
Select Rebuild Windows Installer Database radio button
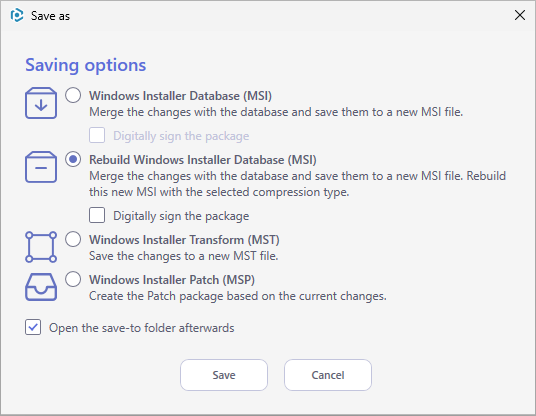(73, 159)
